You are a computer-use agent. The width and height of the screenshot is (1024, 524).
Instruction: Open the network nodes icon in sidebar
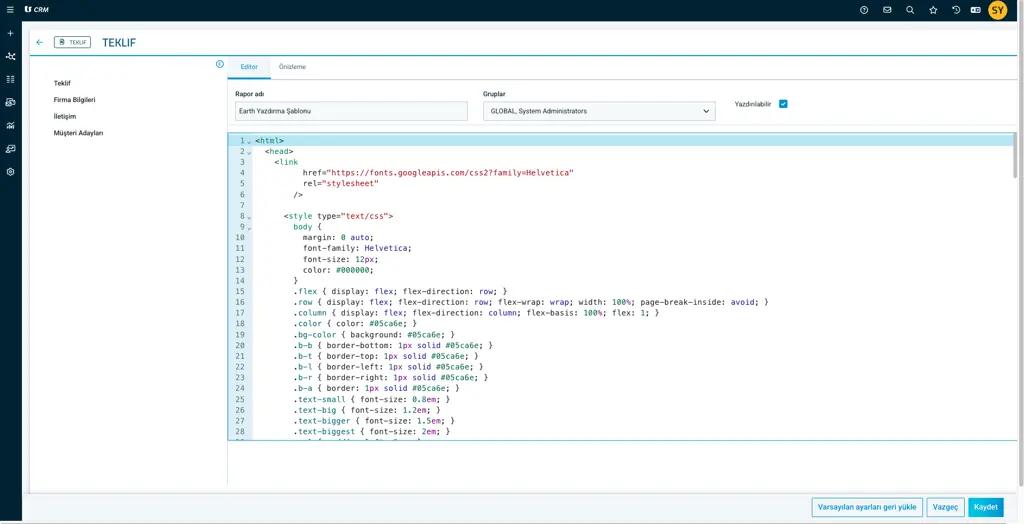click(10, 56)
